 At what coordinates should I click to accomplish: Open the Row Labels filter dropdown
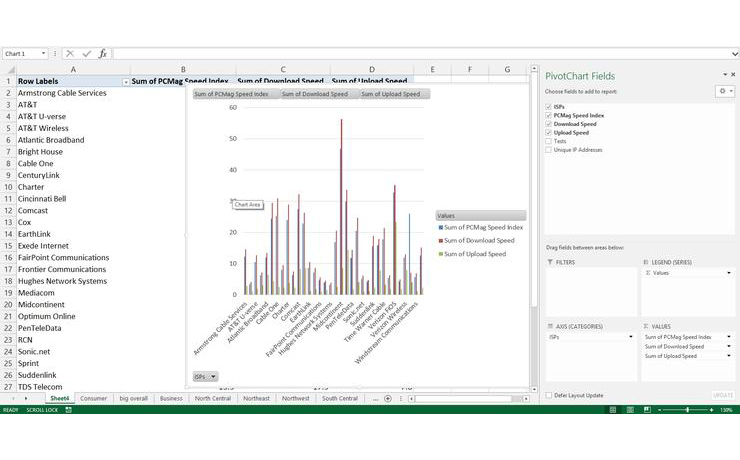point(125,81)
